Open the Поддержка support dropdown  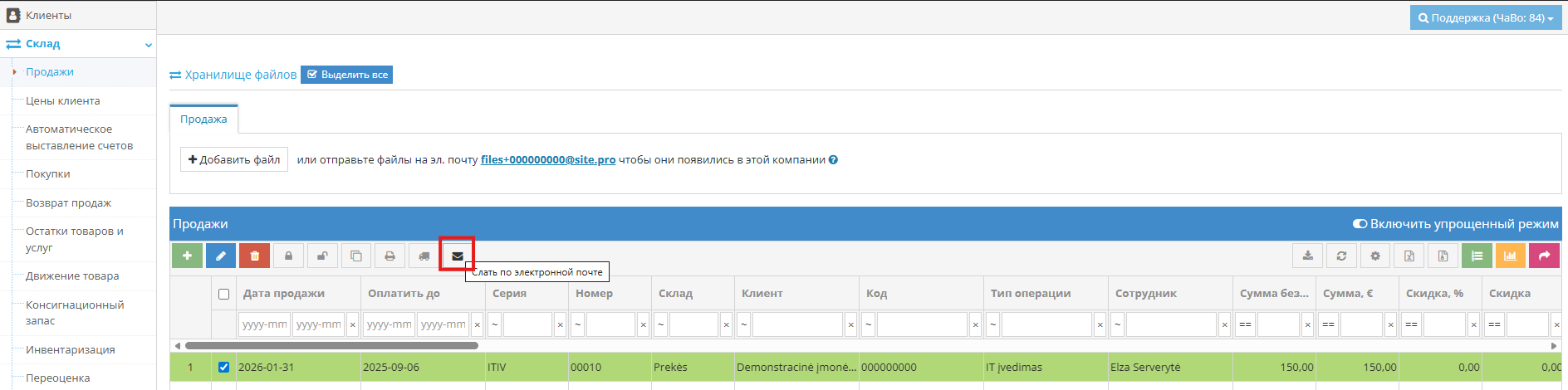(x=1485, y=17)
